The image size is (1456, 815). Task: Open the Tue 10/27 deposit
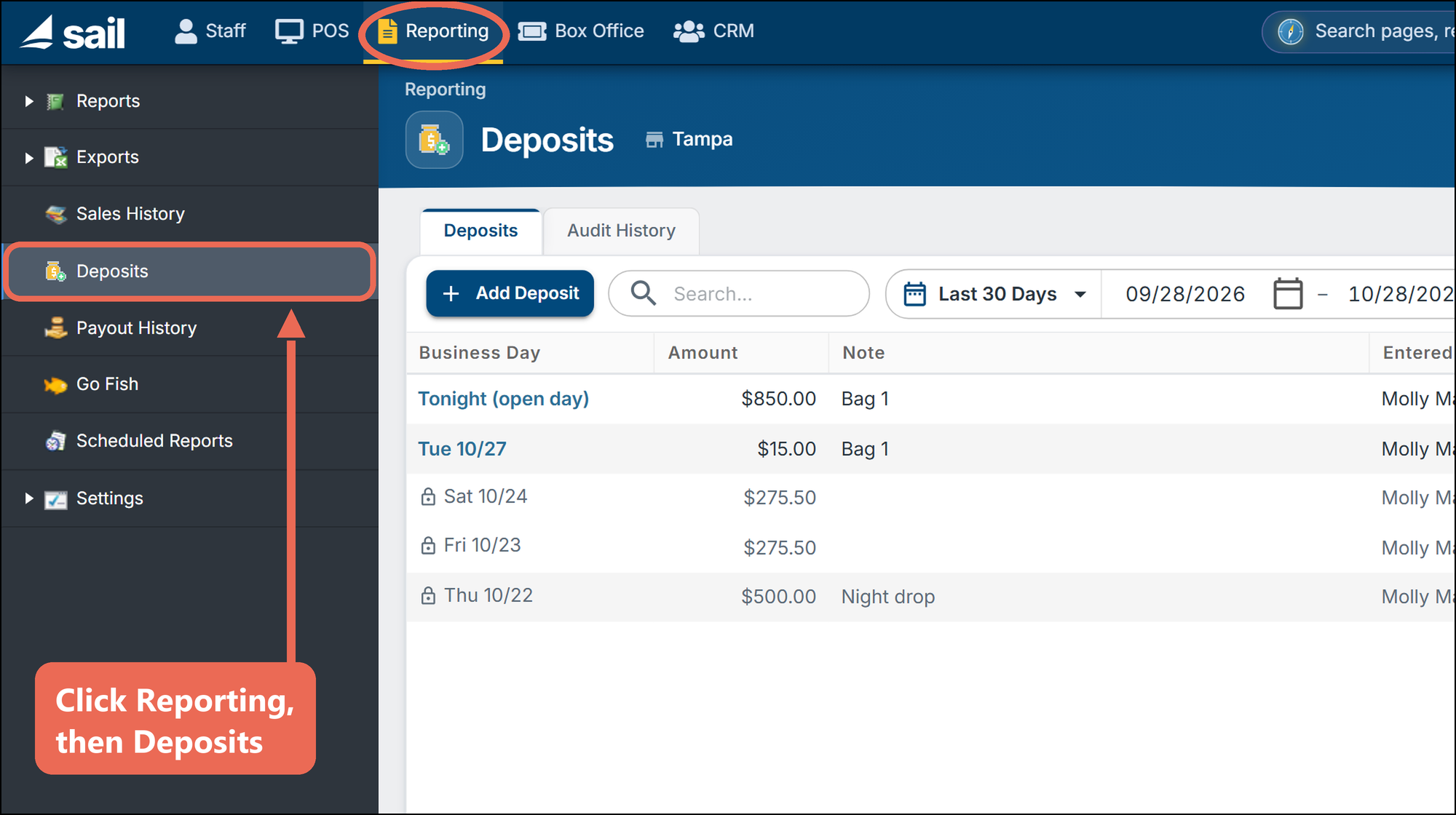462,449
